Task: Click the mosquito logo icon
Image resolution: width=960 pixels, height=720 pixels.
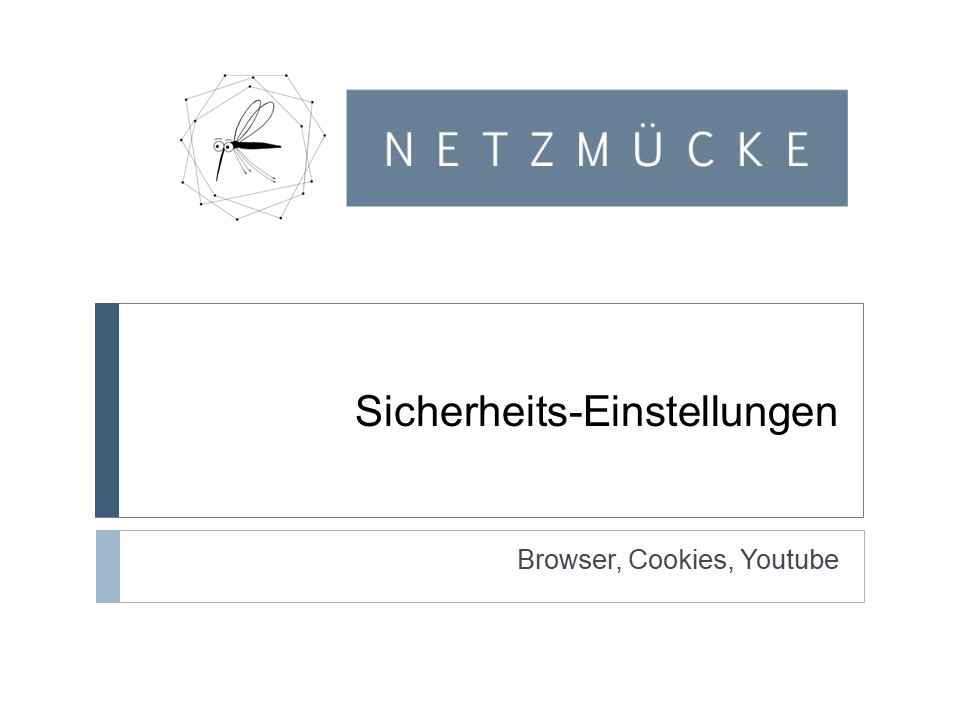Action: click(x=252, y=147)
